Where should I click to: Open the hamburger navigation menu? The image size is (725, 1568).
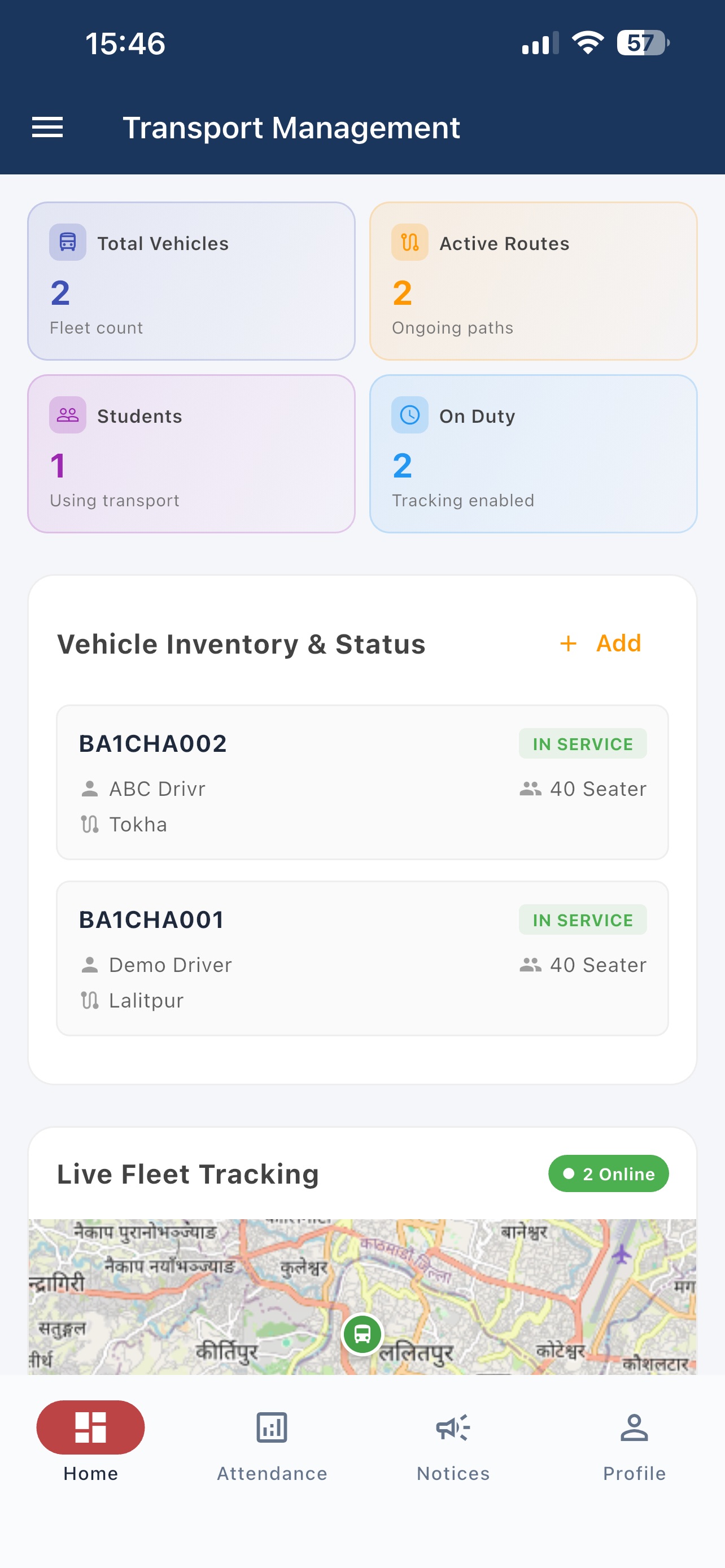(x=47, y=127)
